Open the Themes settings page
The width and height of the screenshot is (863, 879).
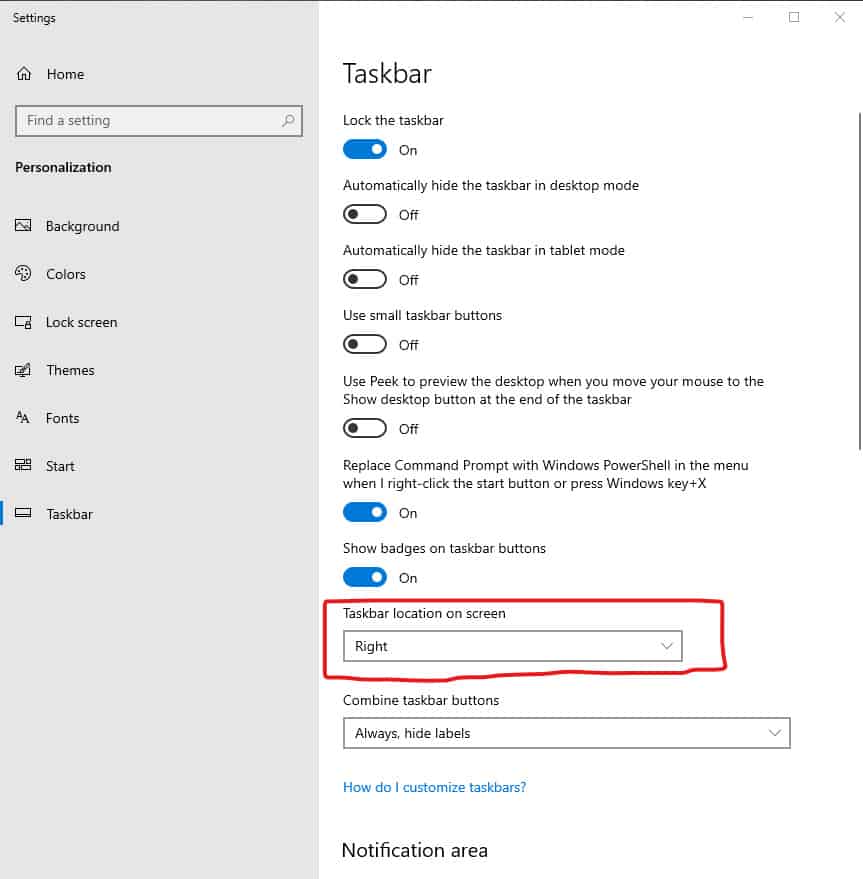[71, 370]
